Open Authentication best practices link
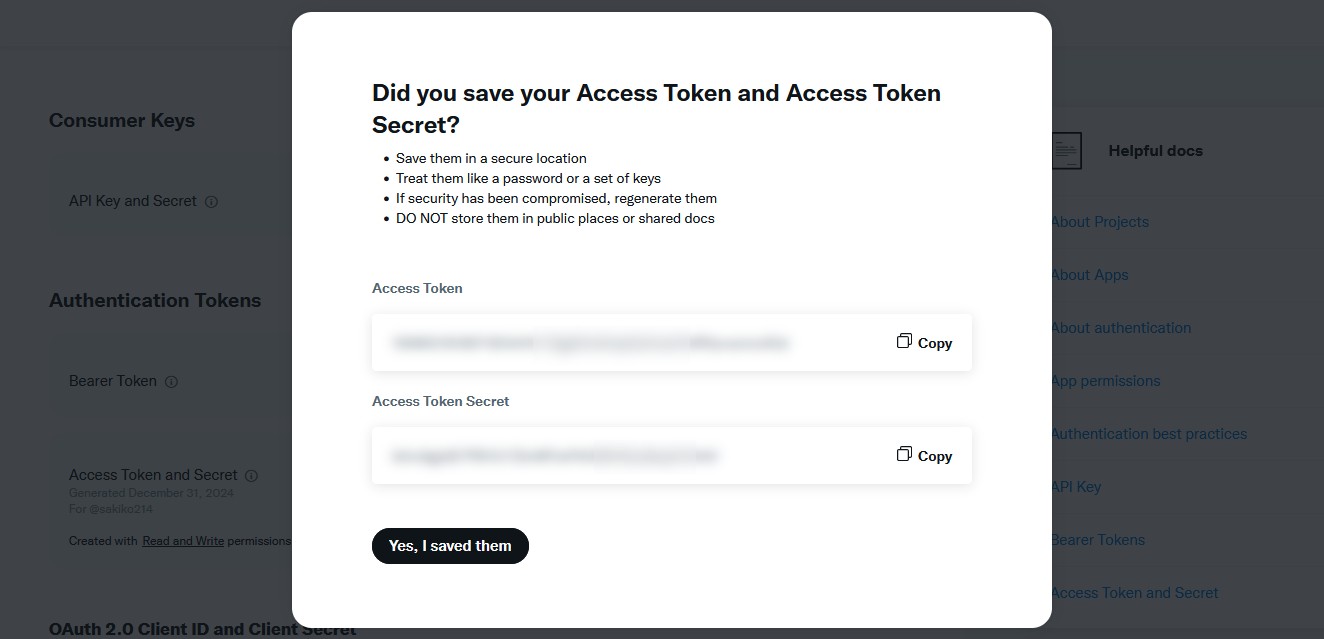Viewport: 1324px width, 639px height. point(1149,434)
